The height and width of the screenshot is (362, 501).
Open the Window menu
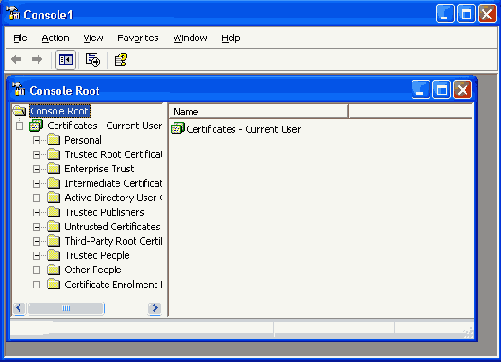click(x=190, y=38)
